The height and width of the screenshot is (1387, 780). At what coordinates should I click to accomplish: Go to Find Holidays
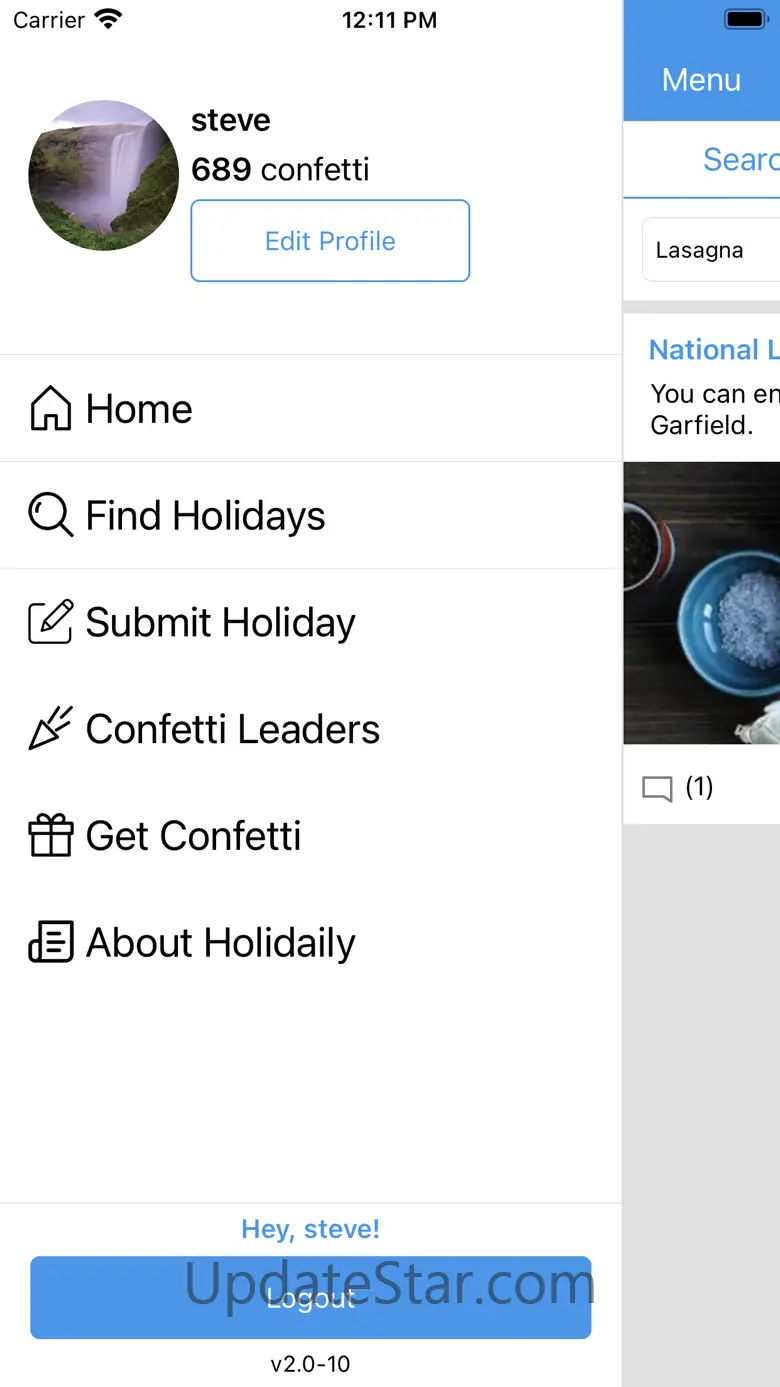pyautogui.click(x=205, y=516)
